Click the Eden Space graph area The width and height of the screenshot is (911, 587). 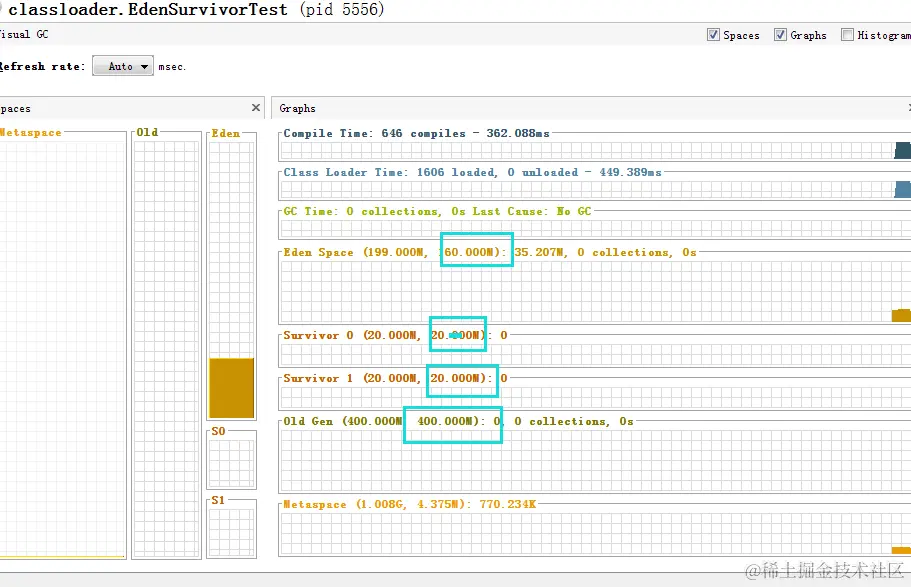(596, 292)
